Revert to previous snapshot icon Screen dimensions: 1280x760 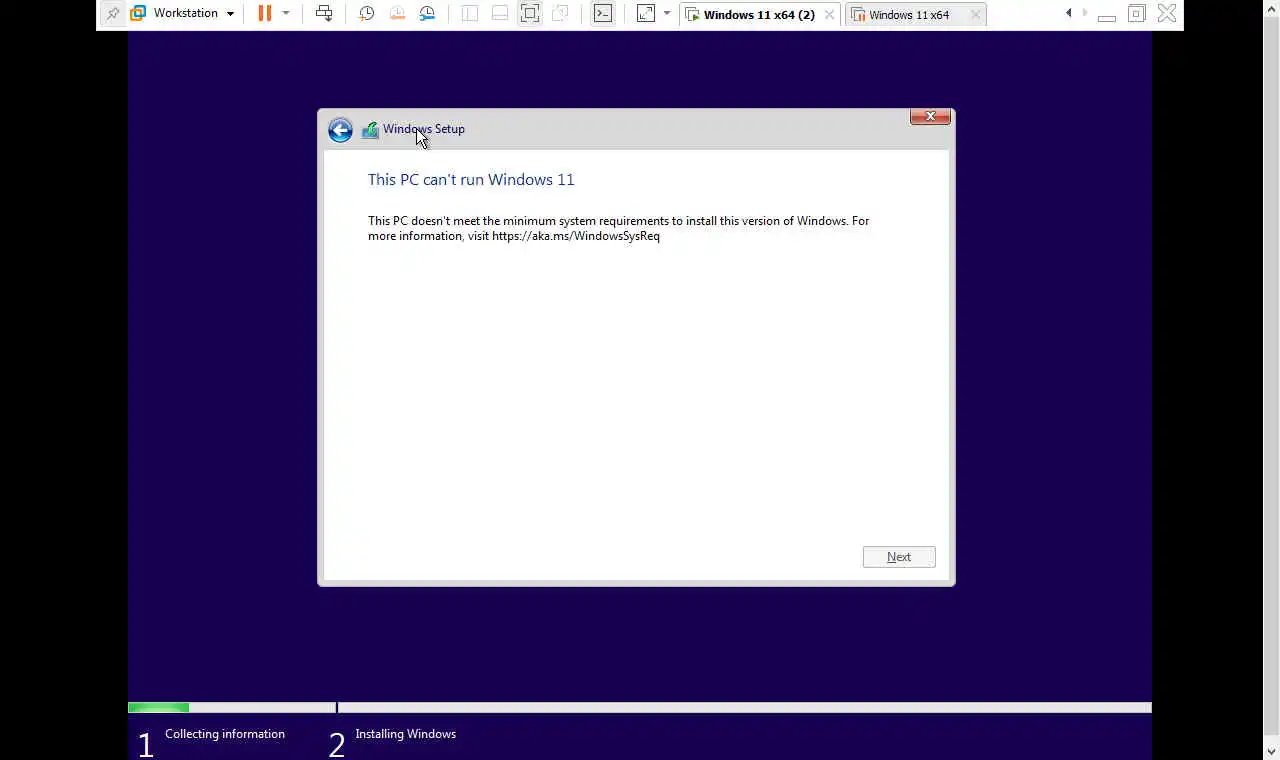point(397,14)
